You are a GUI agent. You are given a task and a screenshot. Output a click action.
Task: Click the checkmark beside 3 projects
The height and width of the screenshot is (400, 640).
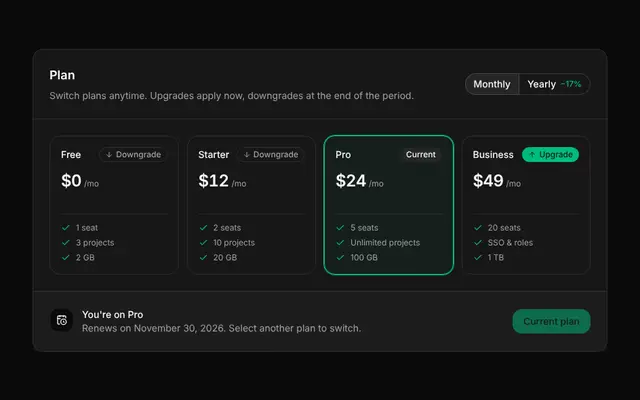(66, 242)
